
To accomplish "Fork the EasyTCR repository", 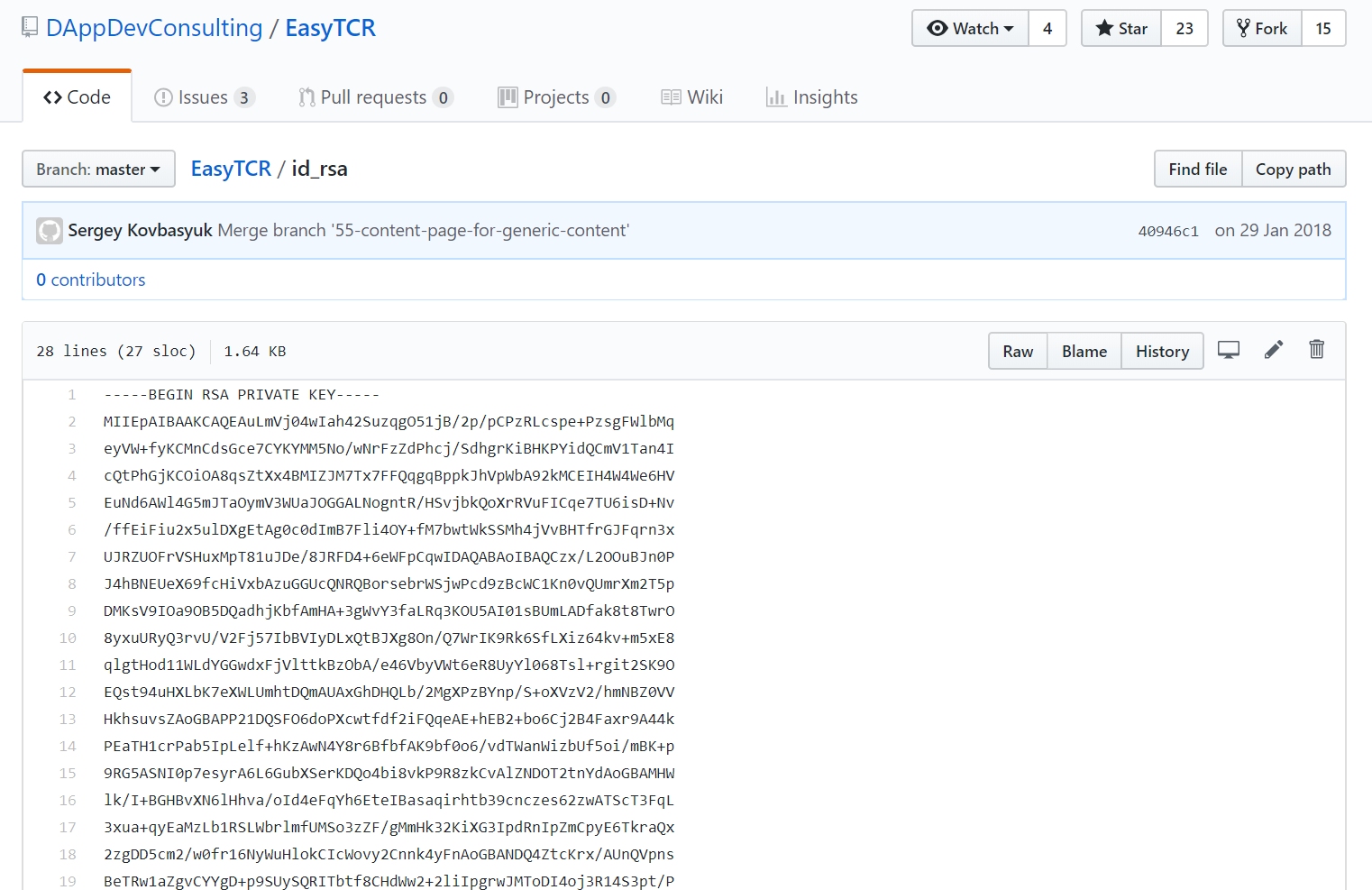I will pos(1262,28).
